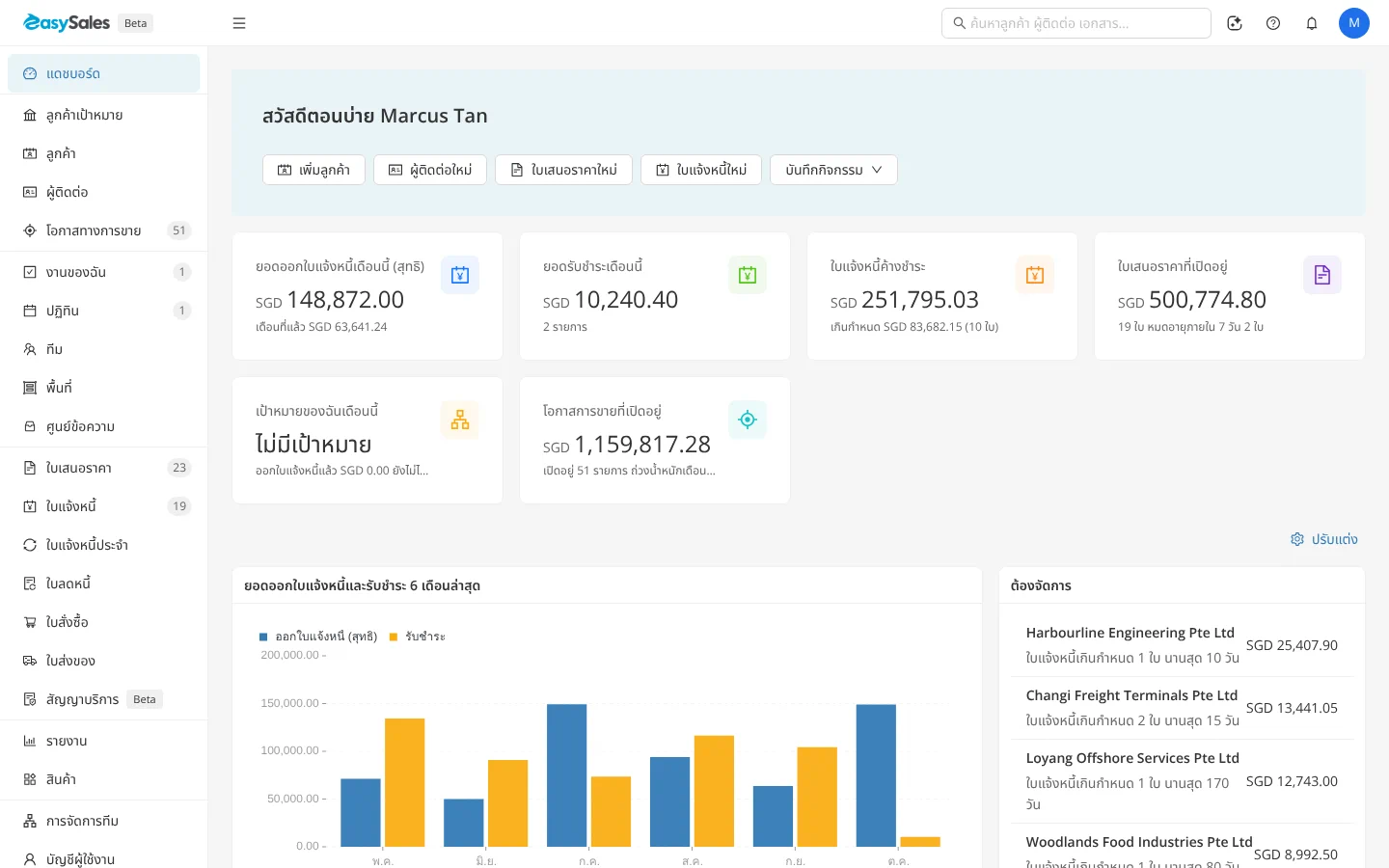Click the ปรับแต่ง gear customize link
1389x868 pixels.
pos(1324,539)
